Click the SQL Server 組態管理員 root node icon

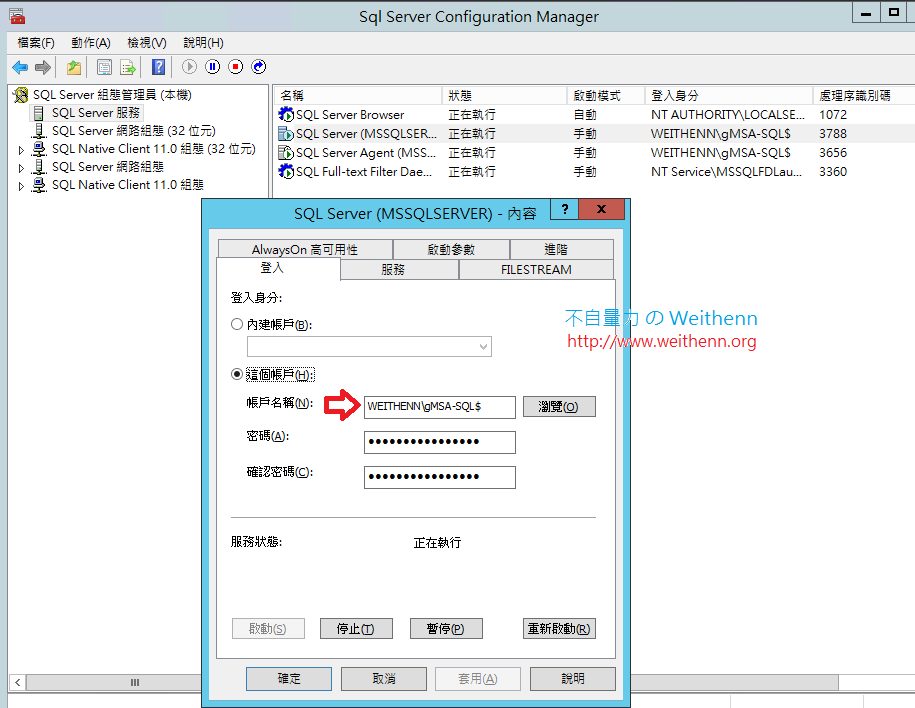(x=20, y=95)
